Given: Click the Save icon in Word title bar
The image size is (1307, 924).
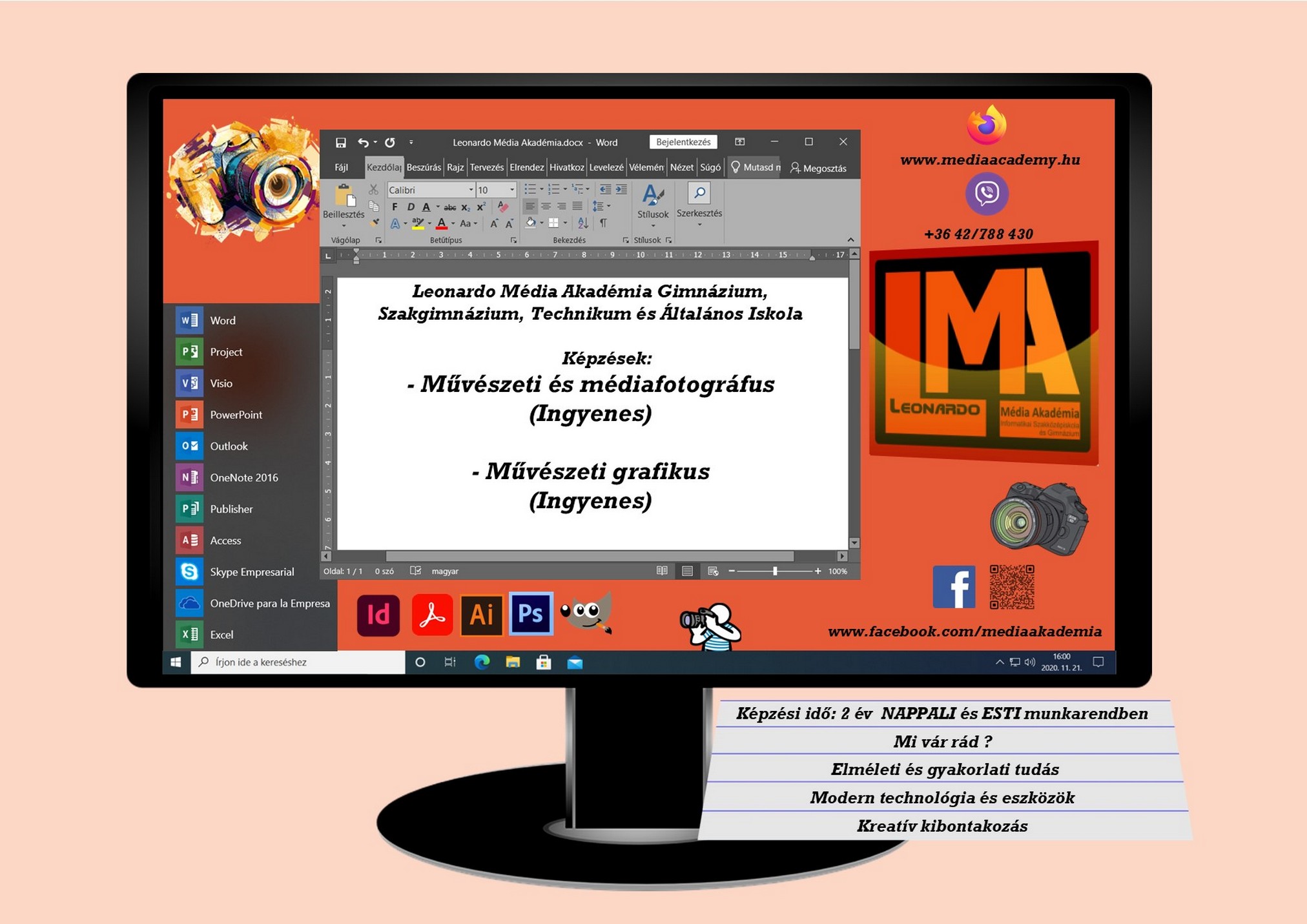Looking at the screenshot, I should [341, 143].
